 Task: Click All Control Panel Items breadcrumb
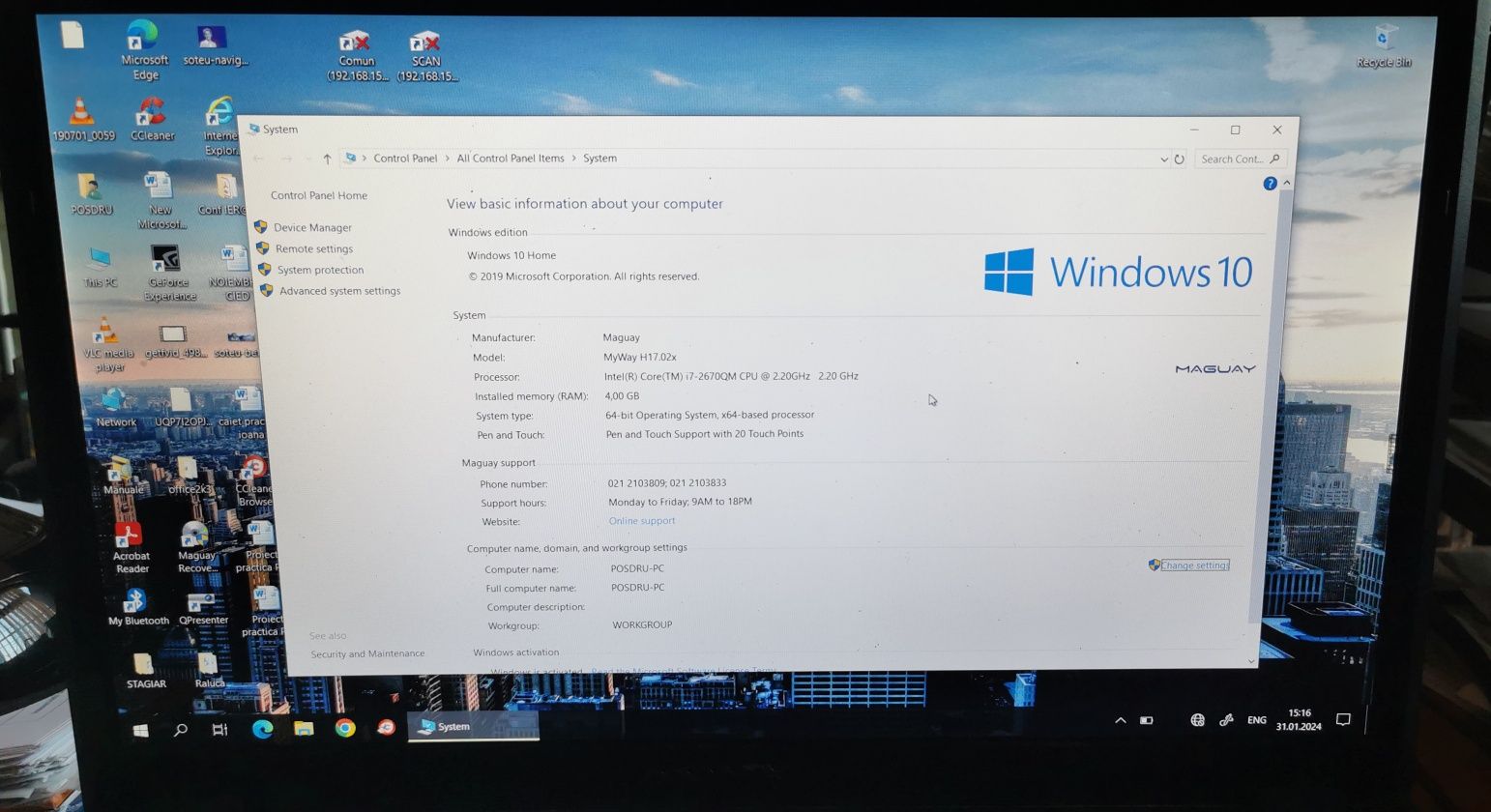pos(511,159)
